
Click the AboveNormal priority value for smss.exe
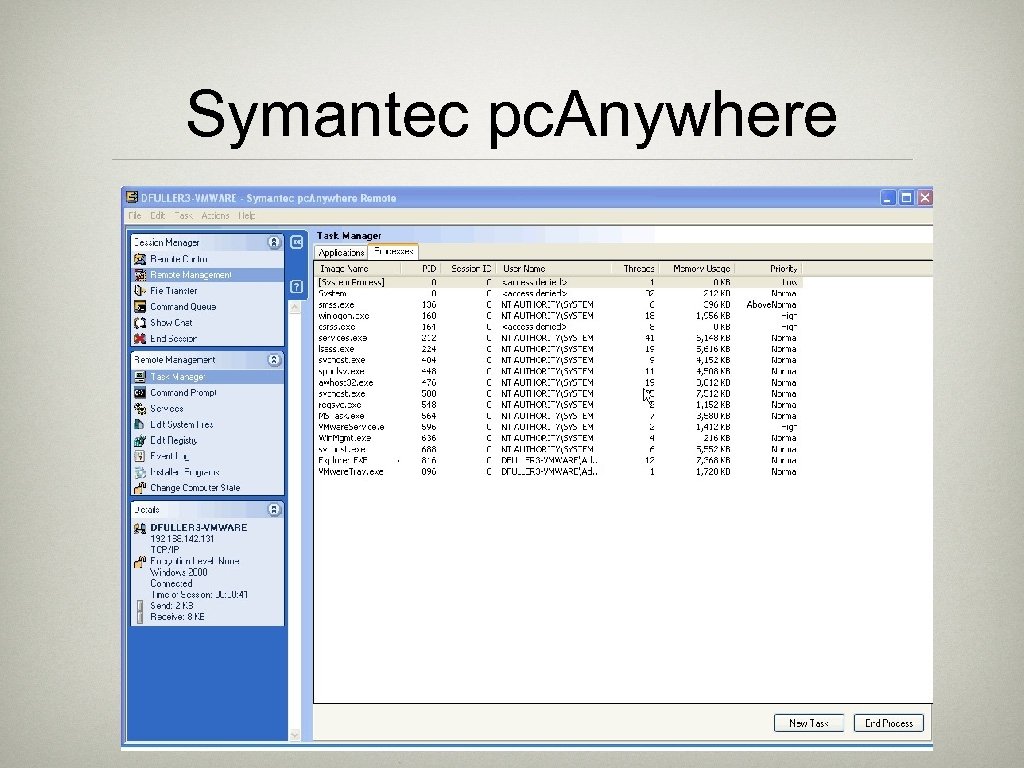pyautogui.click(x=771, y=304)
